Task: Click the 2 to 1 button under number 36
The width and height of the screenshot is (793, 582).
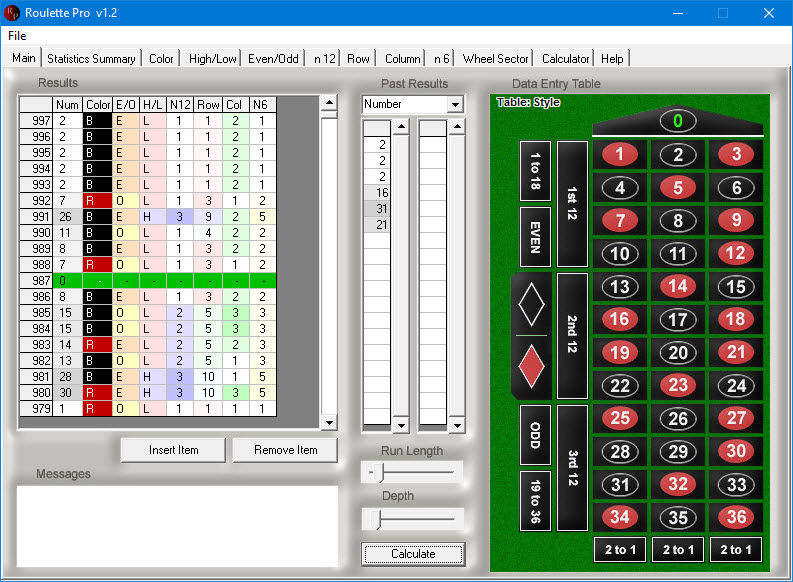Action: [x=736, y=549]
